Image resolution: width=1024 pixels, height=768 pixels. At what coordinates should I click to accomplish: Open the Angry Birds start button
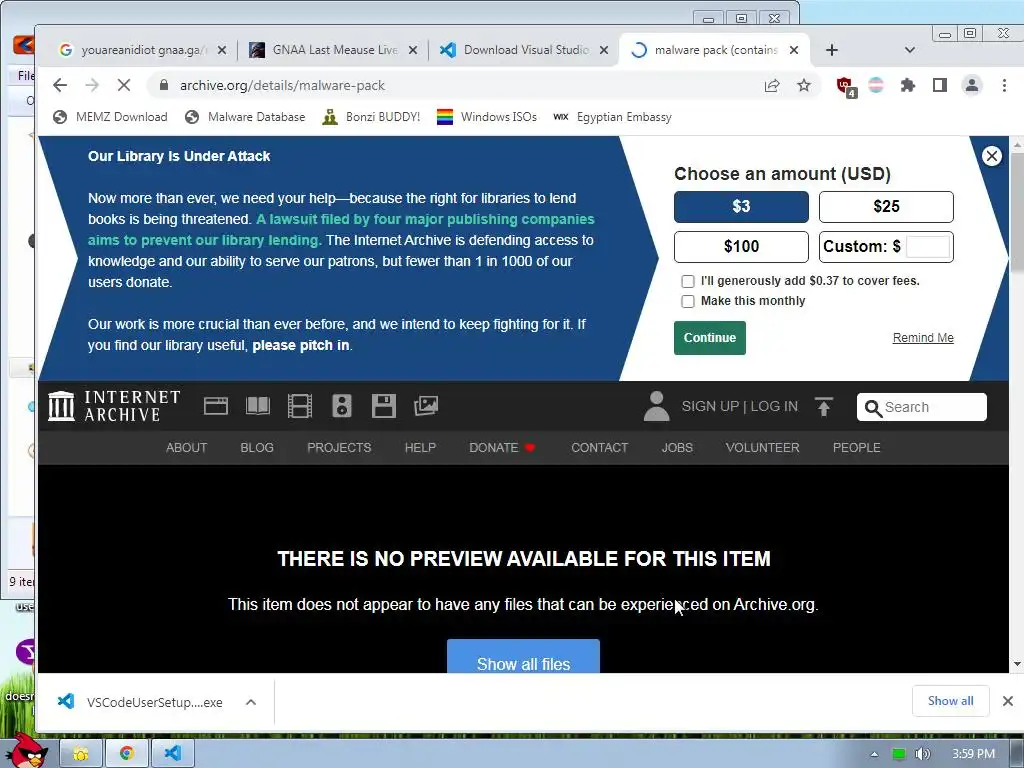[x=29, y=751]
